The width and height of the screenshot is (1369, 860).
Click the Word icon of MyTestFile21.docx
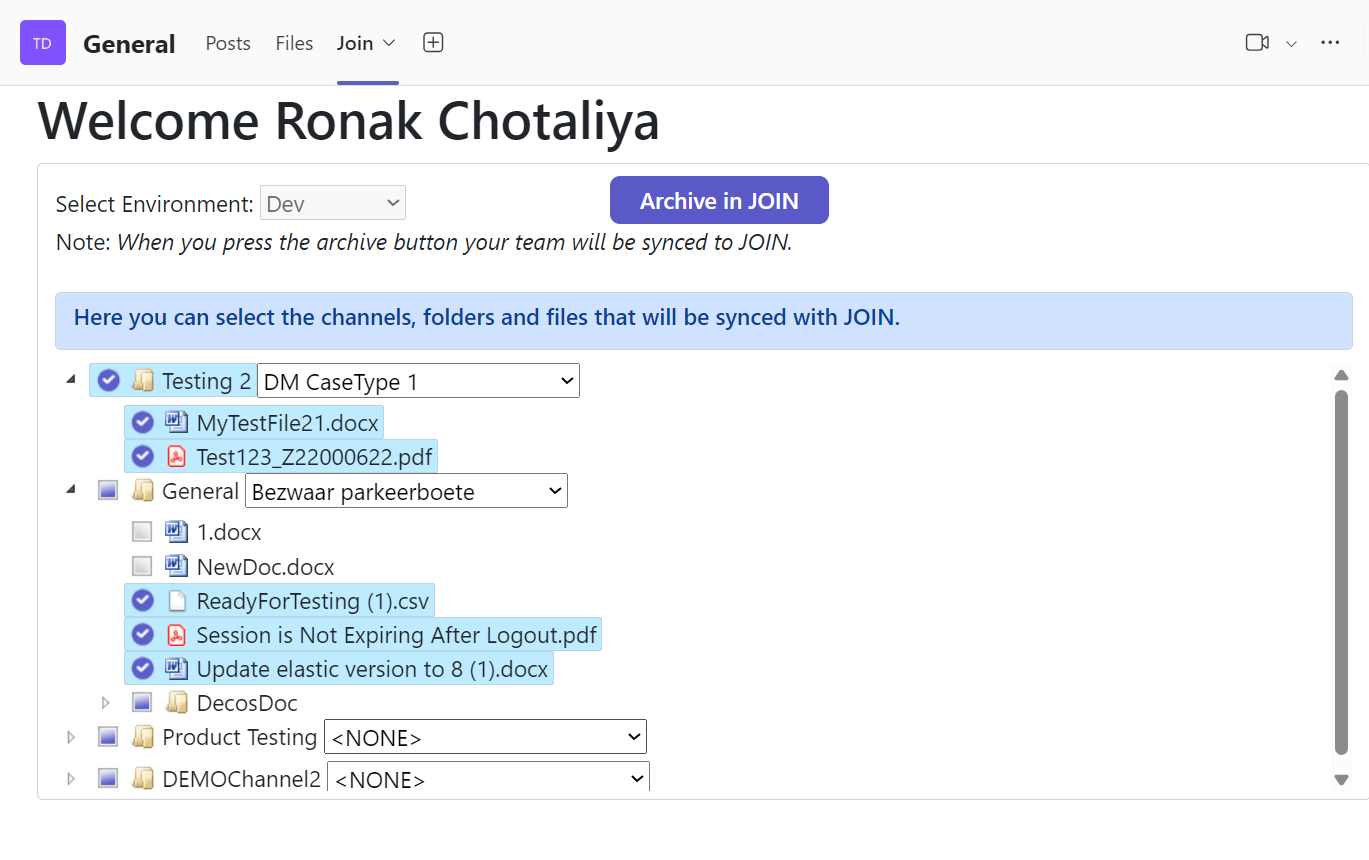point(177,423)
